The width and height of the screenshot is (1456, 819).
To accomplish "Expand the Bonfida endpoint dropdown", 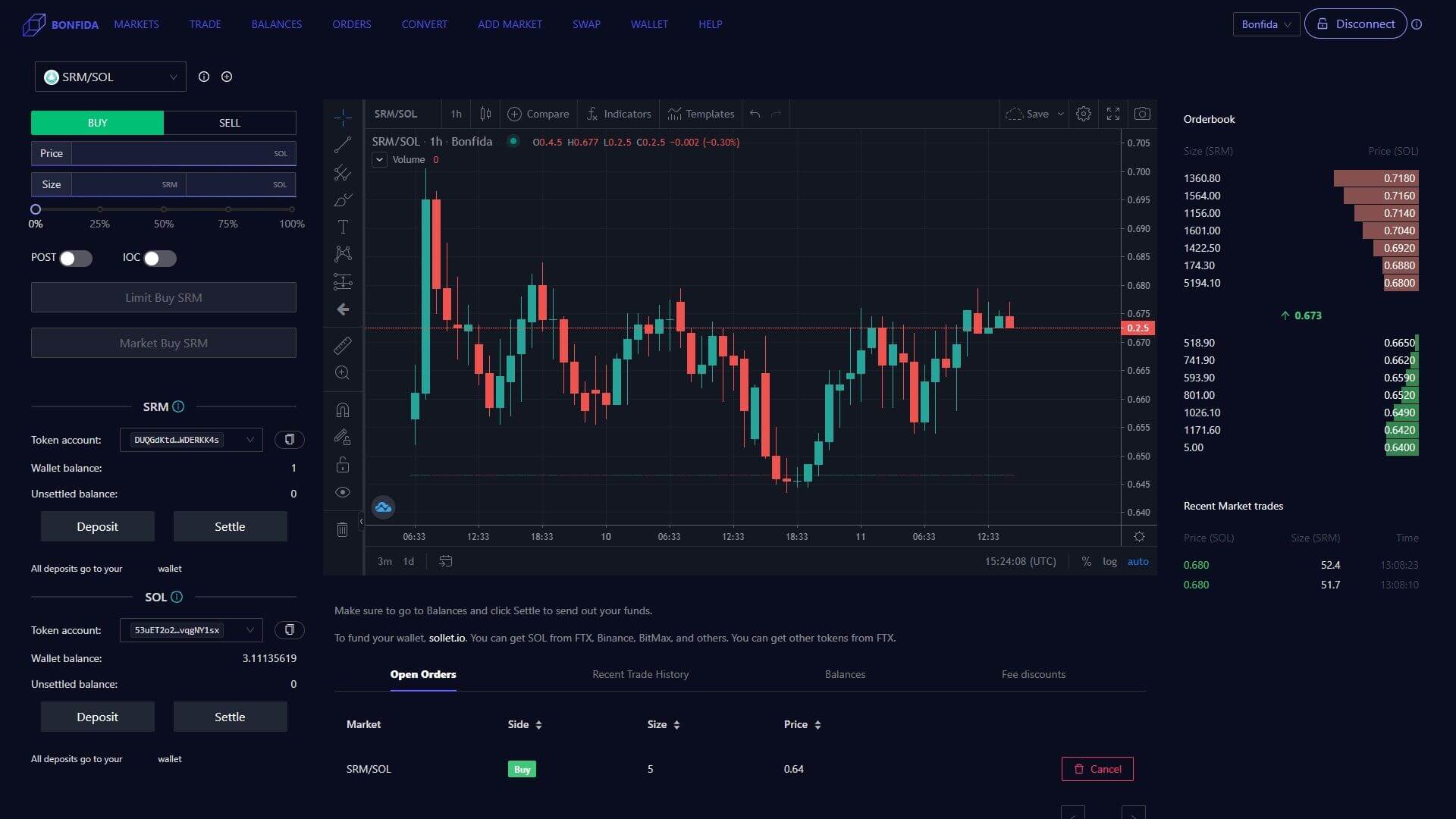I will 1266,24.
